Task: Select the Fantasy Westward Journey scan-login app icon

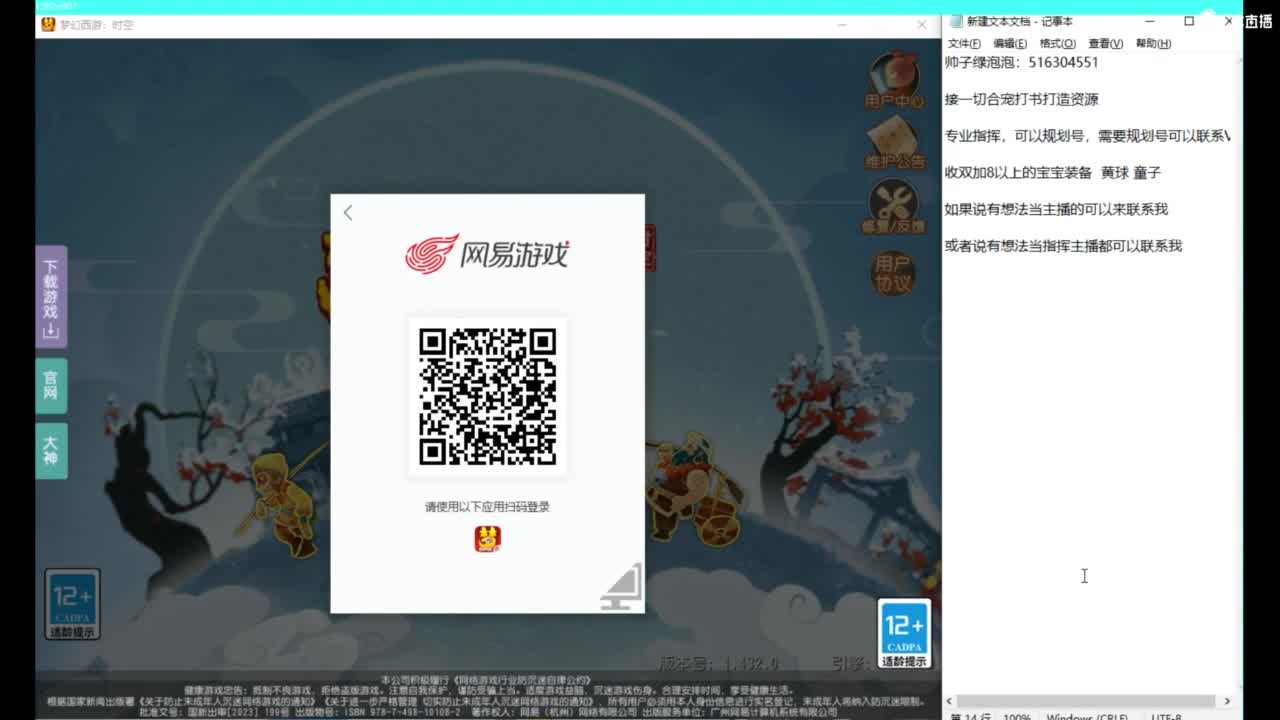Action: coord(487,539)
